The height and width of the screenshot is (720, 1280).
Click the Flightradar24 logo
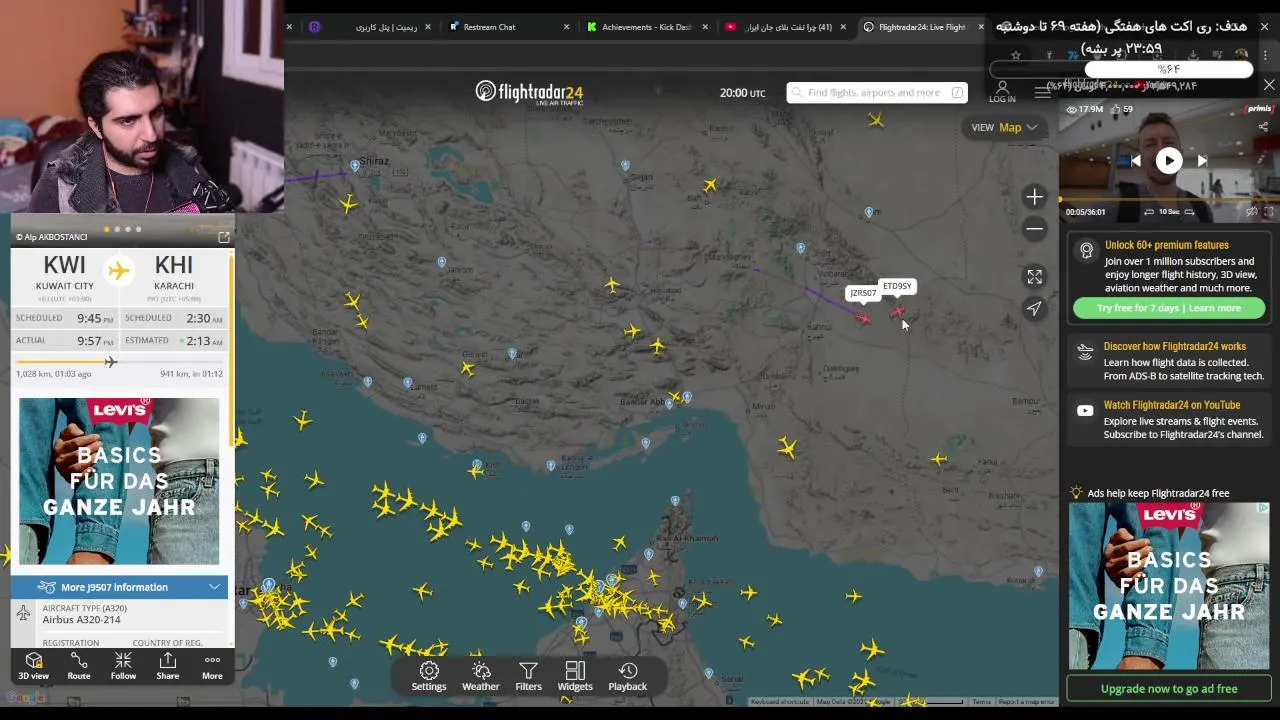pyautogui.click(x=529, y=92)
